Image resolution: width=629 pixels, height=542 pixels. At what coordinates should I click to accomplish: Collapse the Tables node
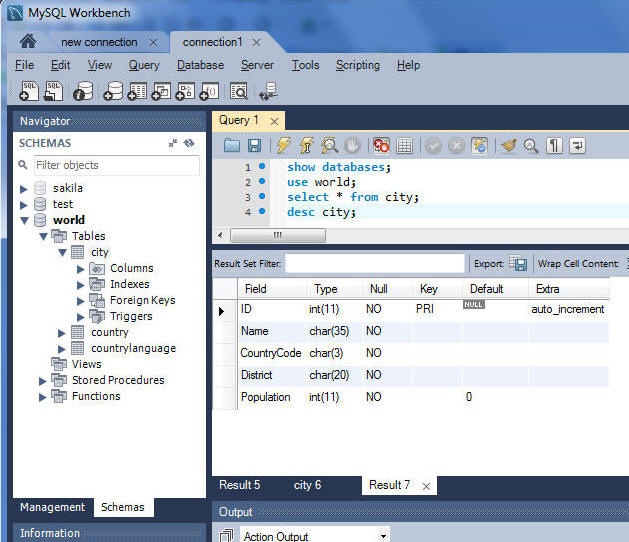44,236
